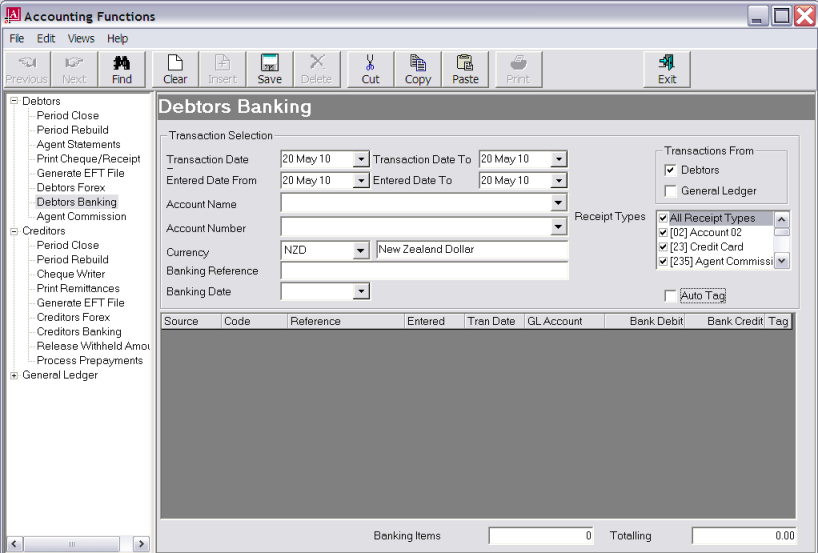Open the File menu
818x553 pixels.
pyautogui.click(x=17, y=39)
